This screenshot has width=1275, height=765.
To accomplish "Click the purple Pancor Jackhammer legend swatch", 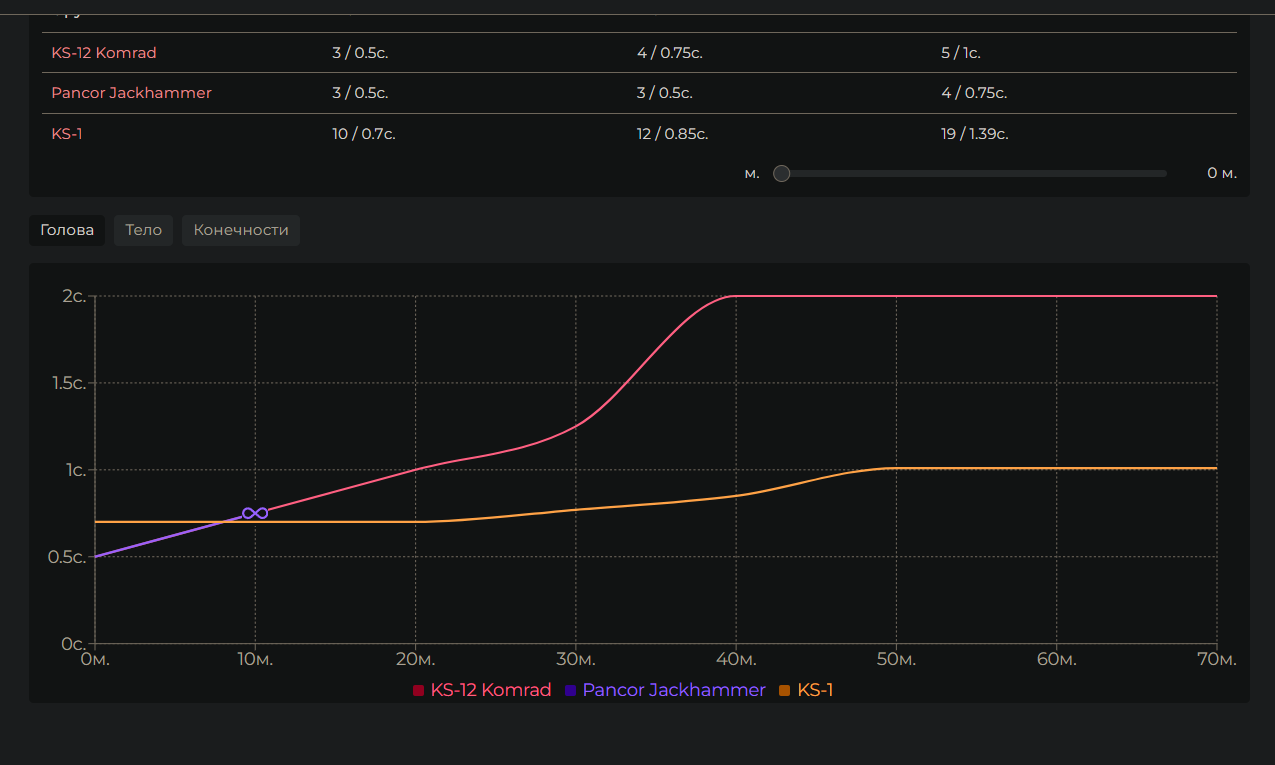I will click(x=571, y=690).
